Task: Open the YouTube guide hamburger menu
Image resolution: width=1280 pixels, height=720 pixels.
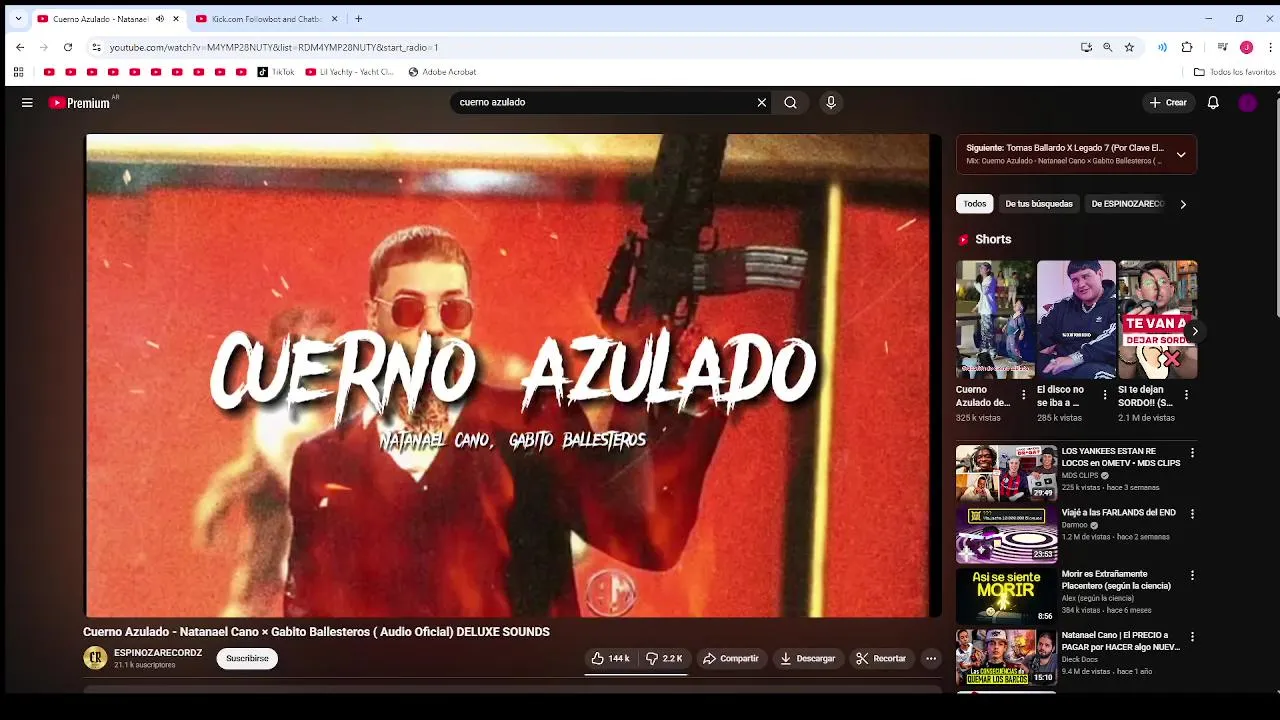Action: pyautogui.click(x=27, y=102)
